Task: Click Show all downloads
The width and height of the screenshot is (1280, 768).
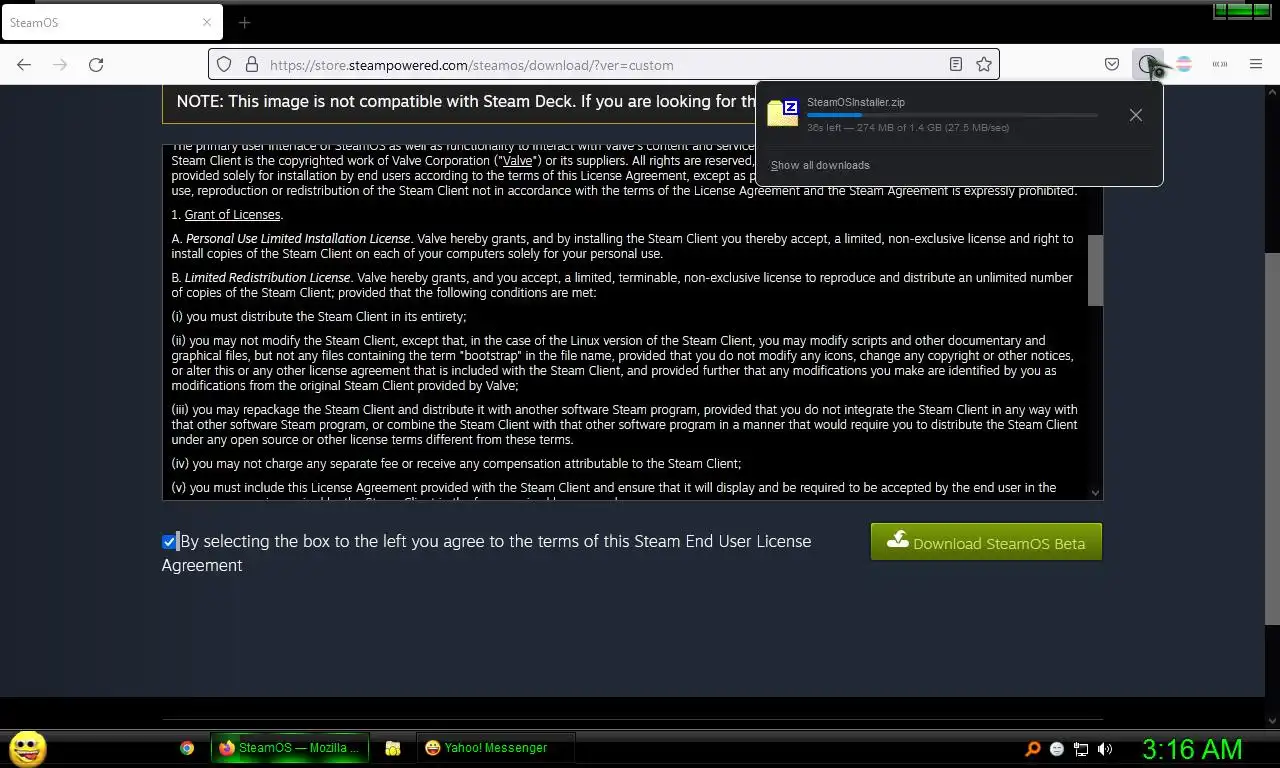Action: pyautogui.click(x=820, y=165)
